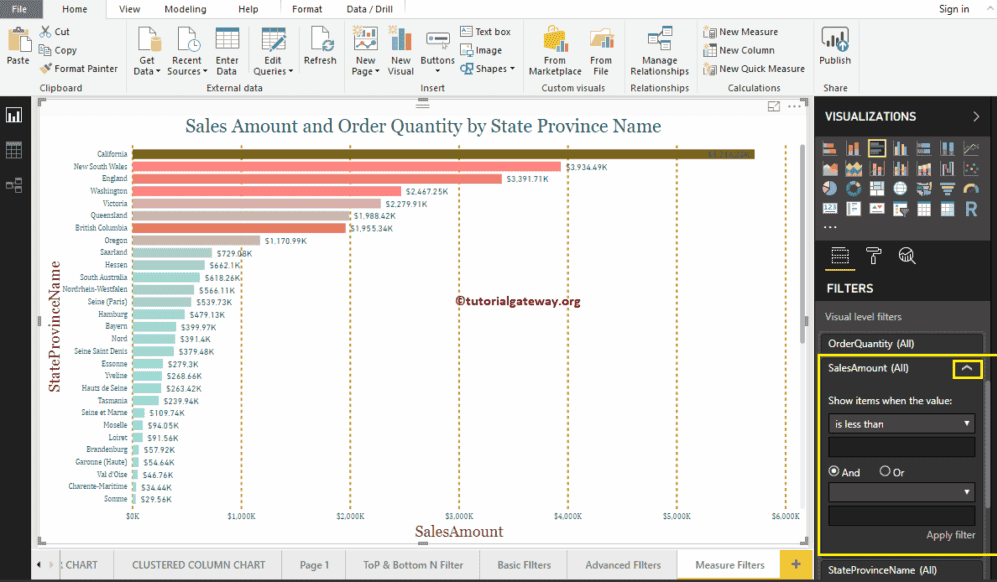Select the Map globe visualization
The height and width of the screenshot is (582, 997).
[x=900, y=188]
